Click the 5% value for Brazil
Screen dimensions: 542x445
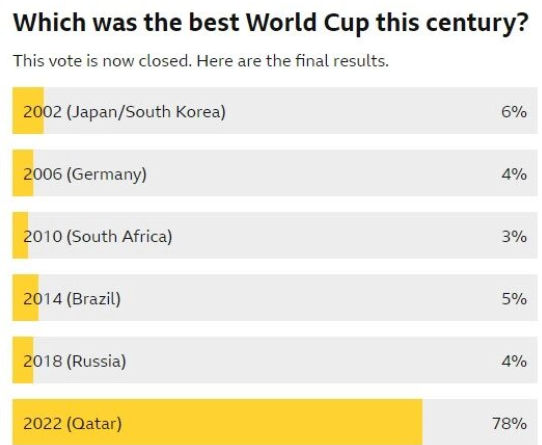click(514, 299)
